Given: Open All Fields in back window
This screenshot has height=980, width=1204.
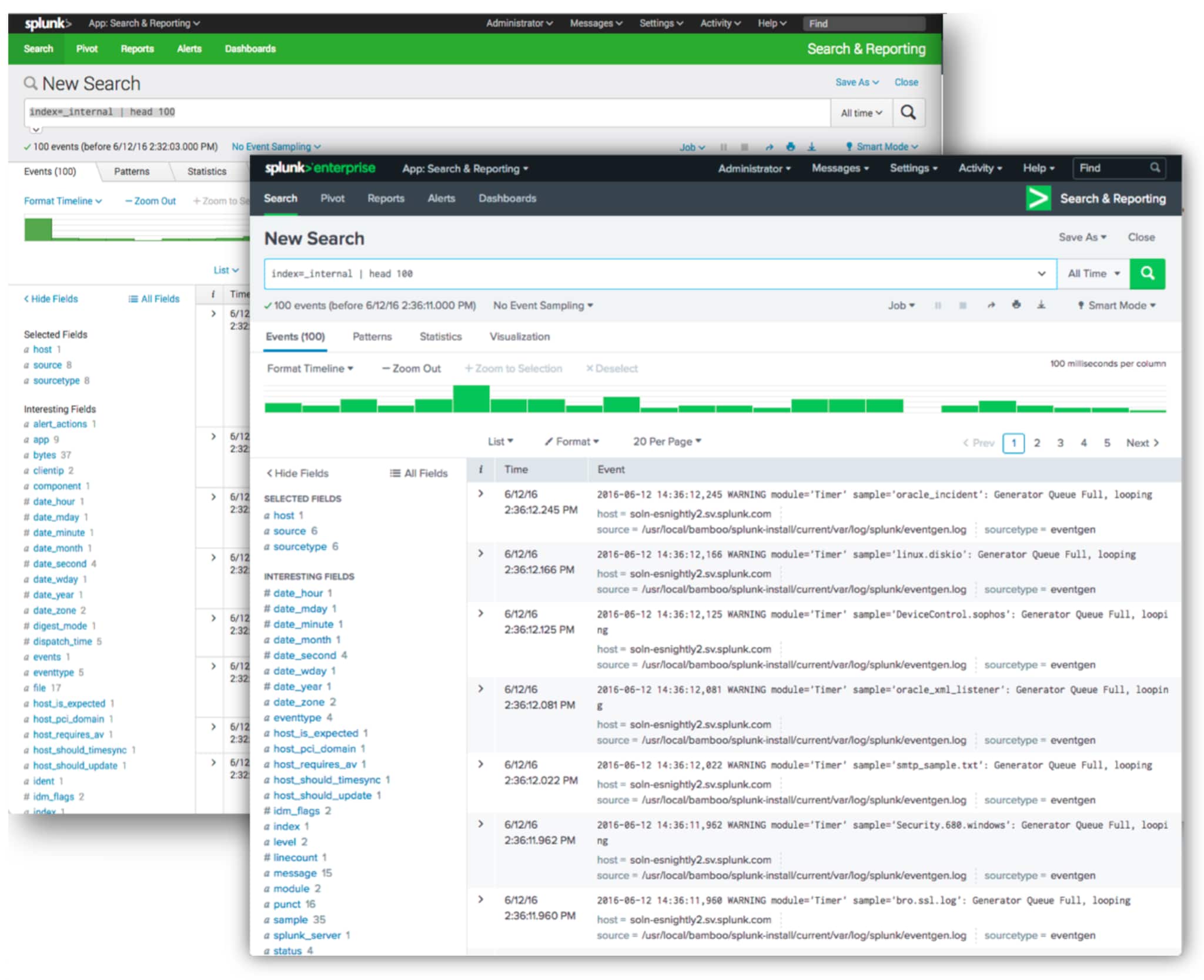Looking at the screenshot, I should (154, 299).
